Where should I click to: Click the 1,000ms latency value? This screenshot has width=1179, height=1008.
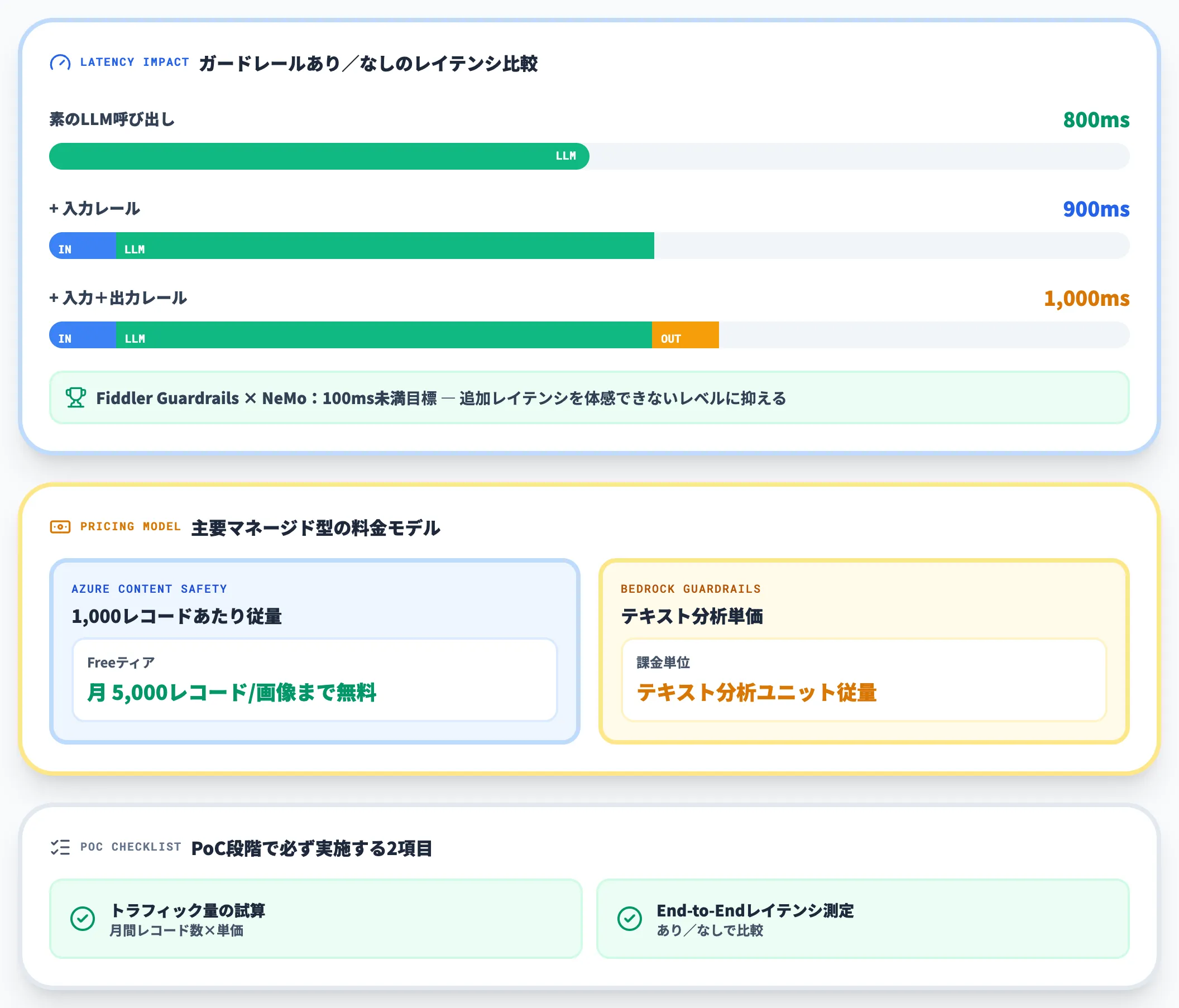tap(1086, 299)
